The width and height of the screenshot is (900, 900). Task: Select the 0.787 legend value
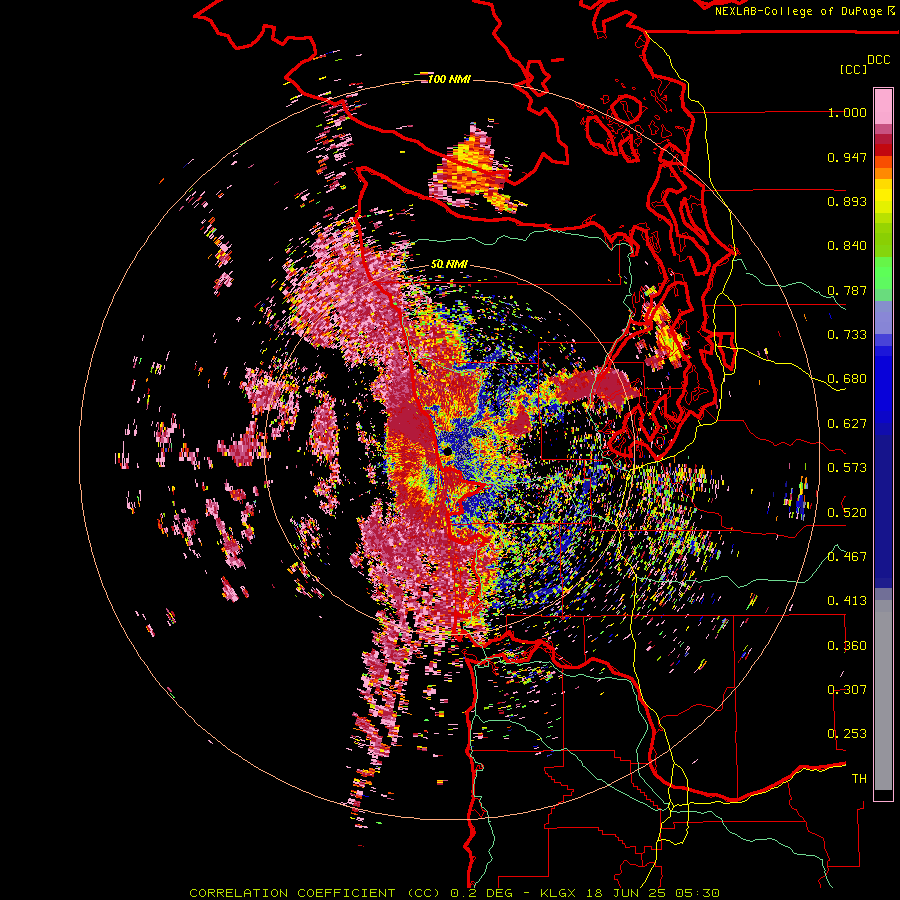coord(847,290)
